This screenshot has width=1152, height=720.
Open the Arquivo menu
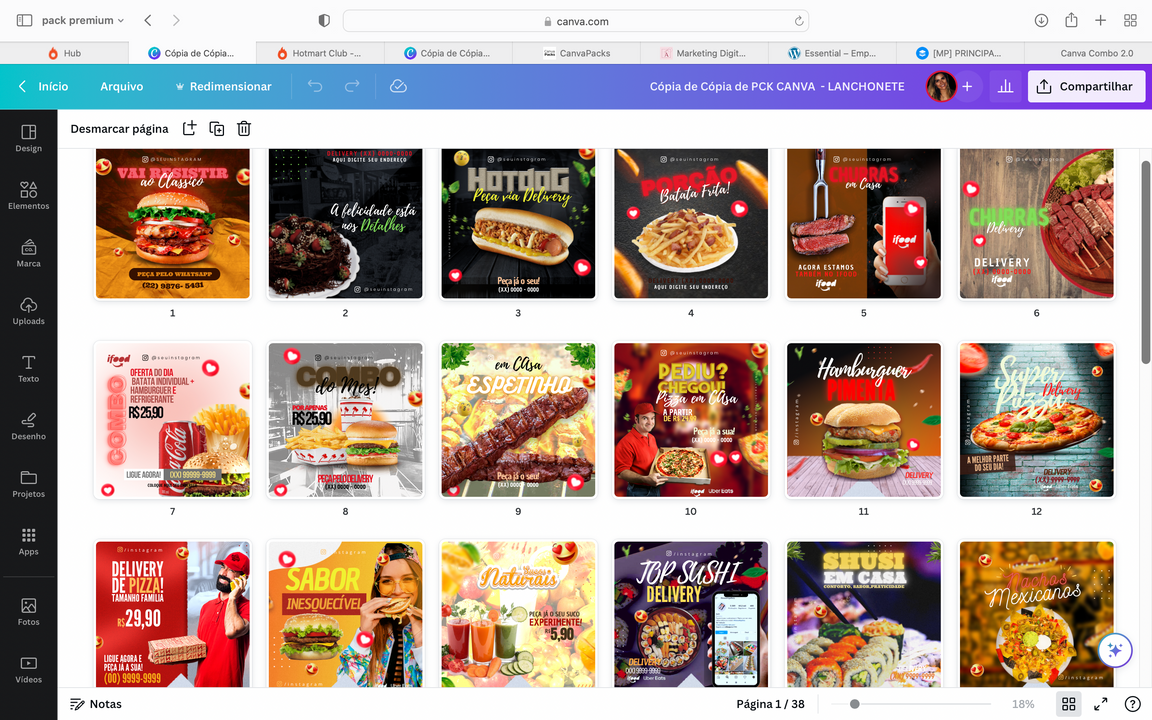coord(121,87)
